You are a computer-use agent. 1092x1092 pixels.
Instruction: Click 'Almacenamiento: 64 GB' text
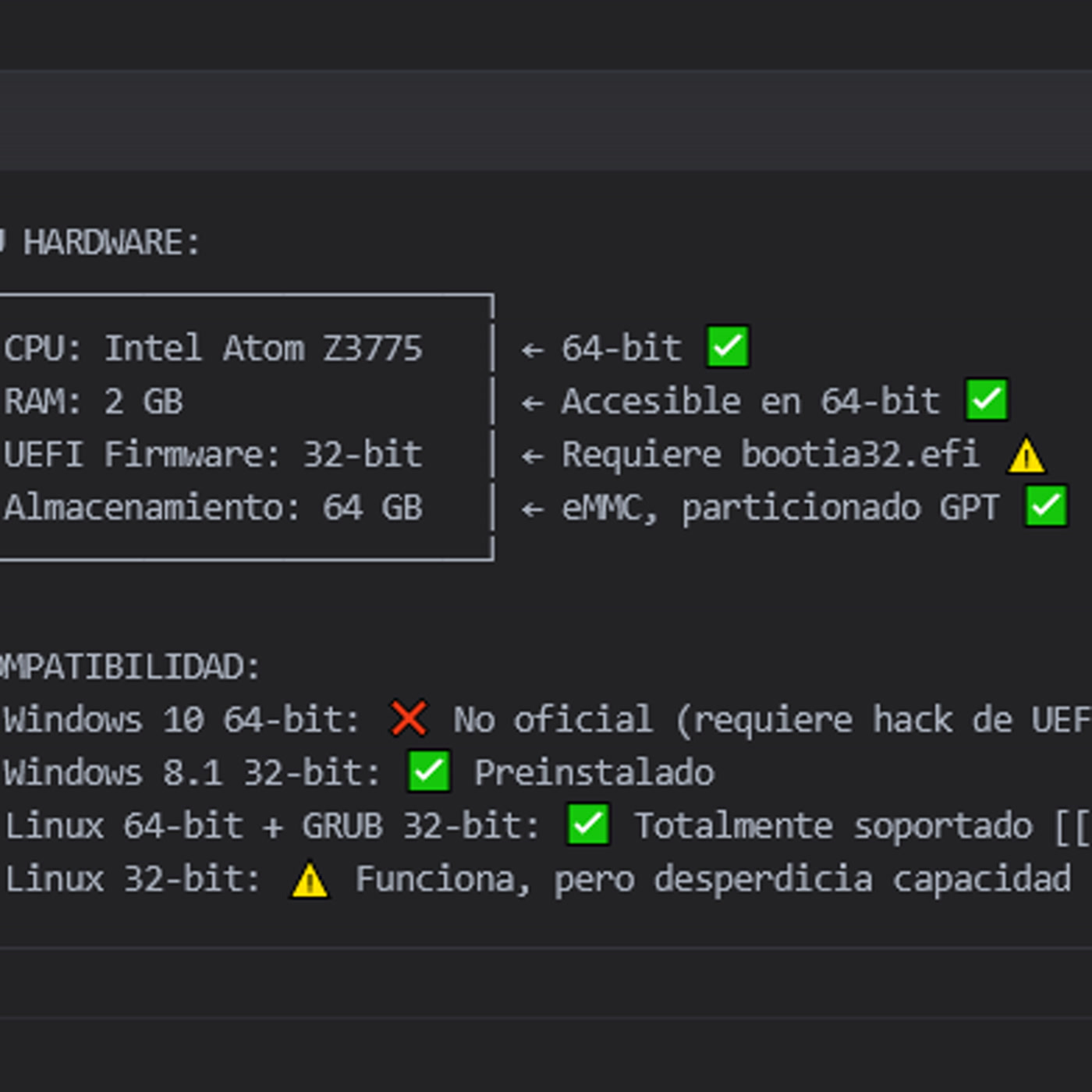[213, 508]
